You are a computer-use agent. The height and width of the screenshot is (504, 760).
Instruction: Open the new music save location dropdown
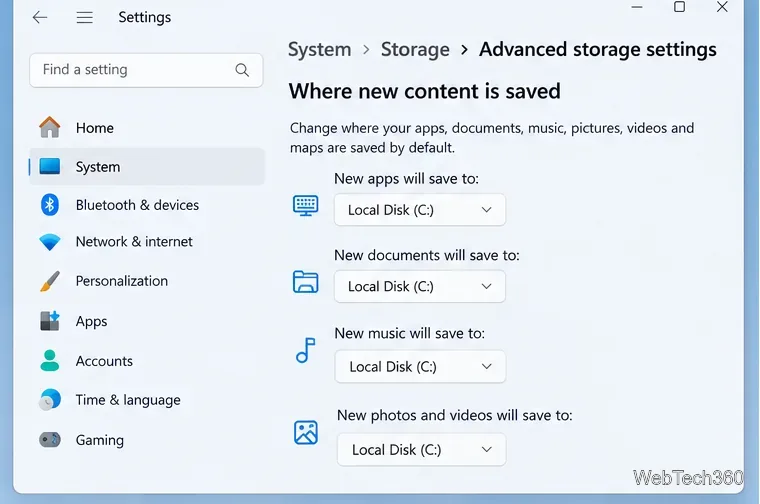[420, 367]
